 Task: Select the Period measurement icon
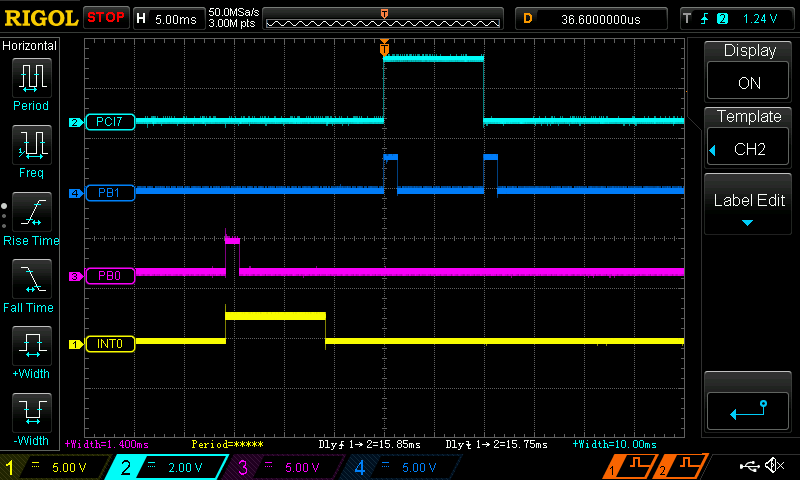(x=32, y=78)
